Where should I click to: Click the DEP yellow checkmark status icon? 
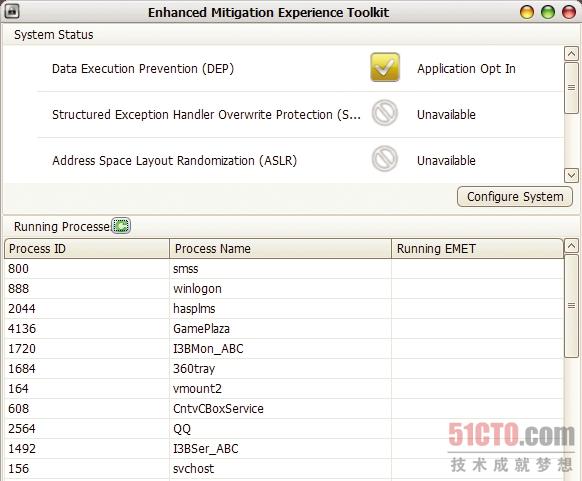point(385,67)
